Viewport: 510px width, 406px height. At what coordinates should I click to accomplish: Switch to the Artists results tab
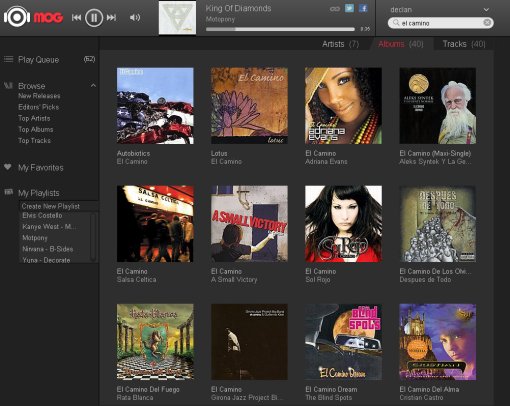click(340, 44)
